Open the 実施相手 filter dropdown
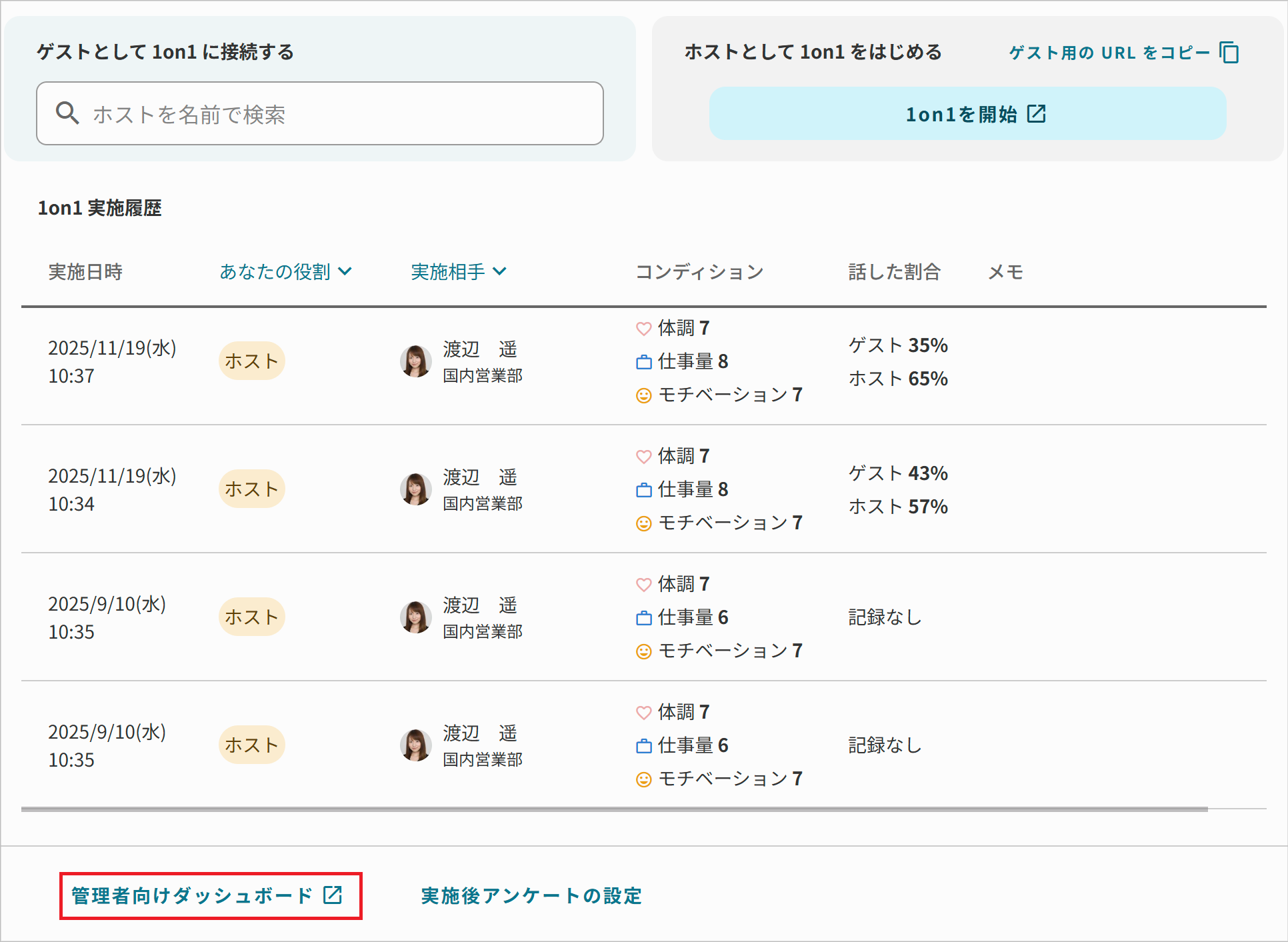The height and width of the screenshot is (942, 1288). pyautogui.click(x=459, y=271)
